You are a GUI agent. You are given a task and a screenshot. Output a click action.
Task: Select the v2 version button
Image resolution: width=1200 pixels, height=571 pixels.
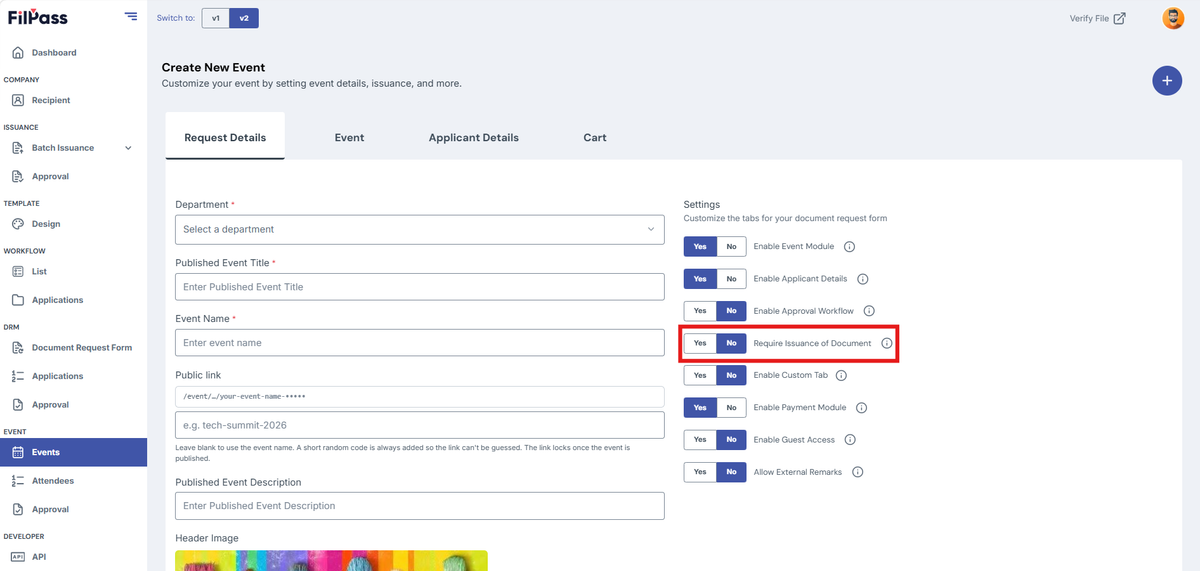pyautogui.click(x=244, y=18)
